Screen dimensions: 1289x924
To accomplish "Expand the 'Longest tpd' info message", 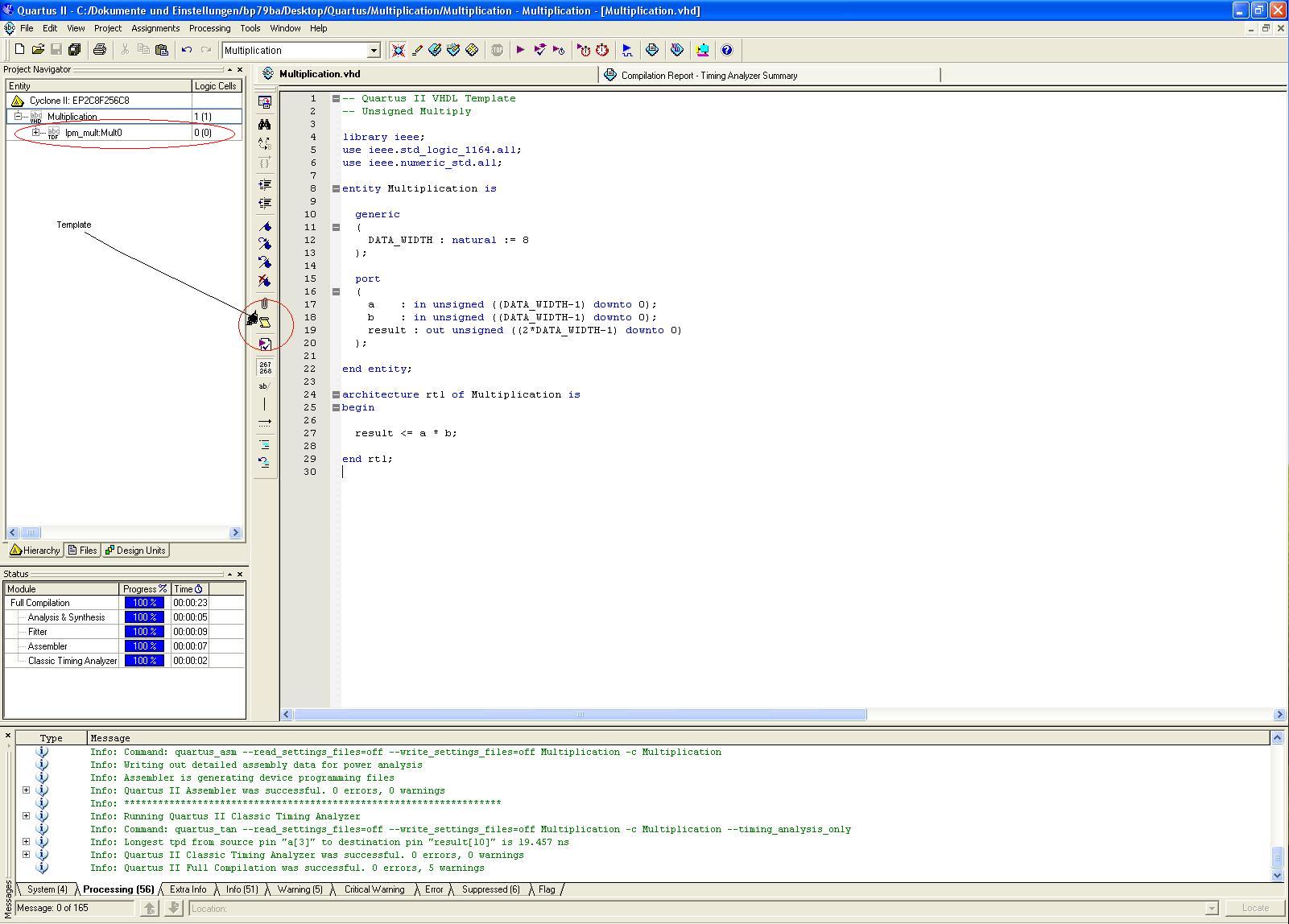I will (x=26, y=842).
